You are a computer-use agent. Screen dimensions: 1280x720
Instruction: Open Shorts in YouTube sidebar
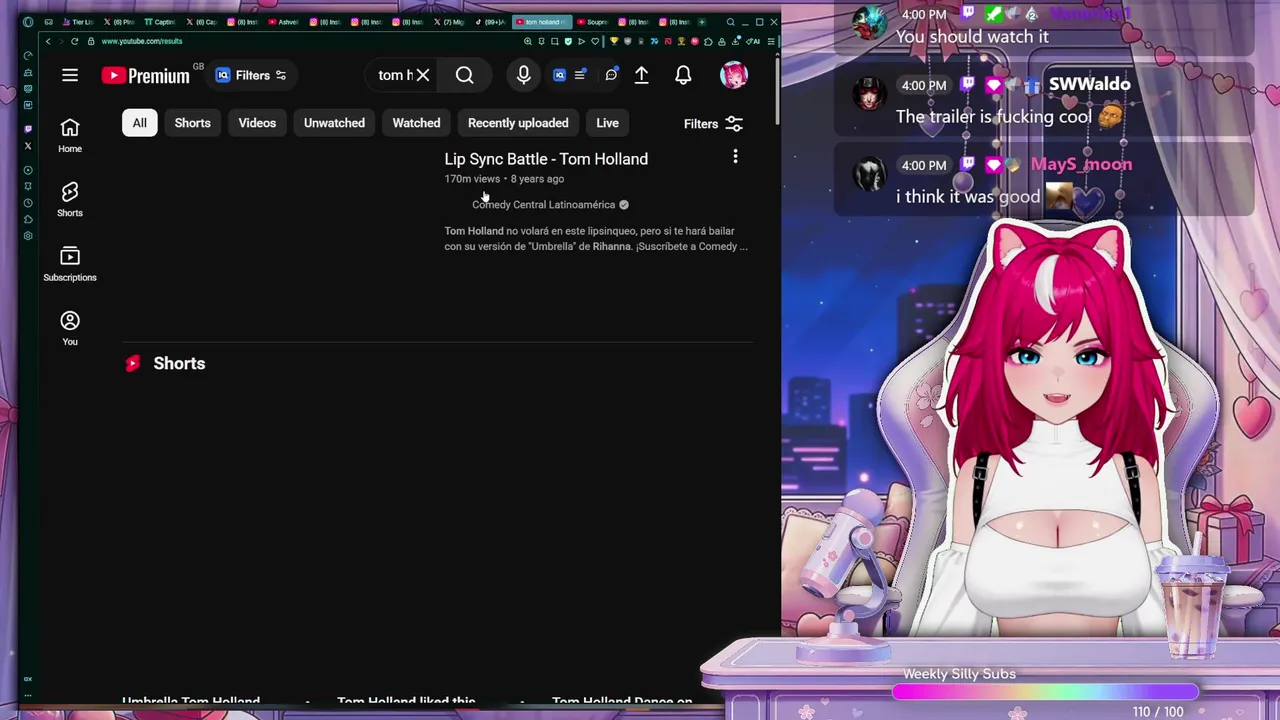click(x=70, y=199)
